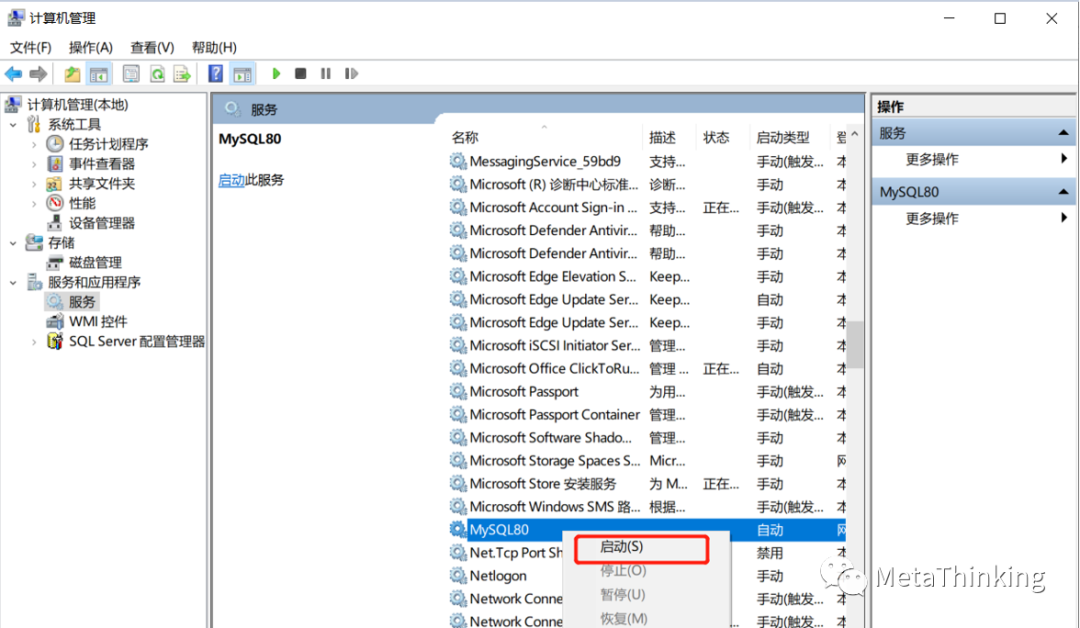Select the MessagingService_59bd9 service row
Screen dimensions: 1080x628
(x=646, y=161)
